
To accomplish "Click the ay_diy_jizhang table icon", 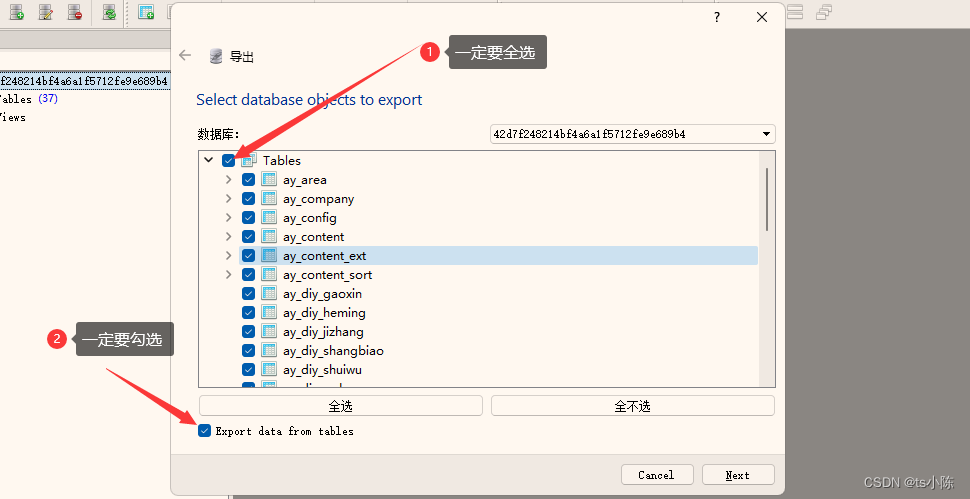I will 268,331.
